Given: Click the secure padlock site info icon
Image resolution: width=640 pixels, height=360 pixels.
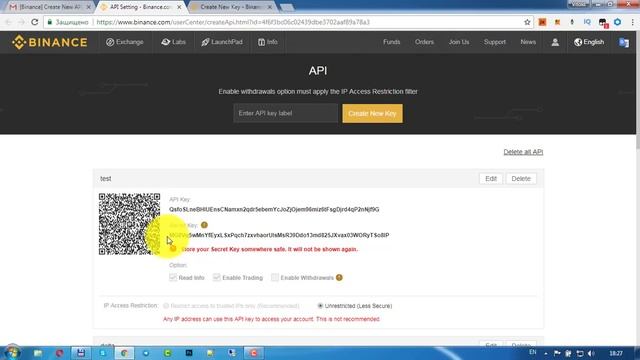Looking at the screenshot, I should click(x=50, y=22).
